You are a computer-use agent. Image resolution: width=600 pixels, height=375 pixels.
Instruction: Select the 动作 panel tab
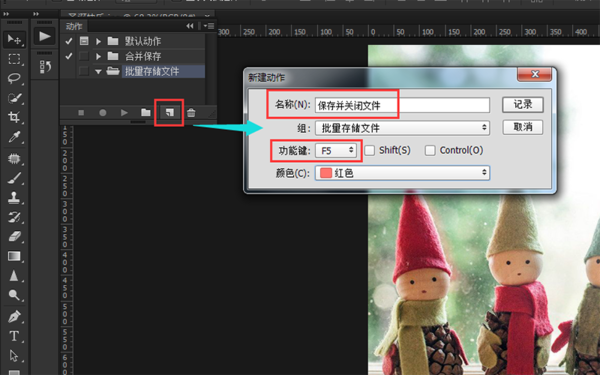coord(74,26)
